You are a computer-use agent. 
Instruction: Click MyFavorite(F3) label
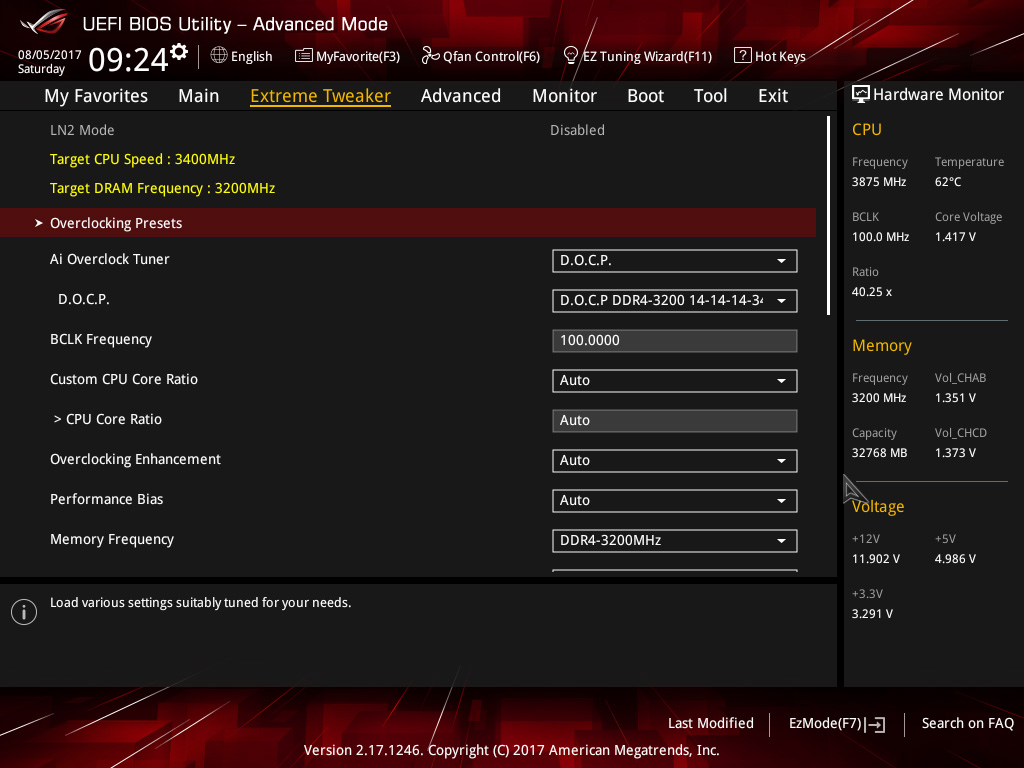pyautogui.click(x=358, y=56)
